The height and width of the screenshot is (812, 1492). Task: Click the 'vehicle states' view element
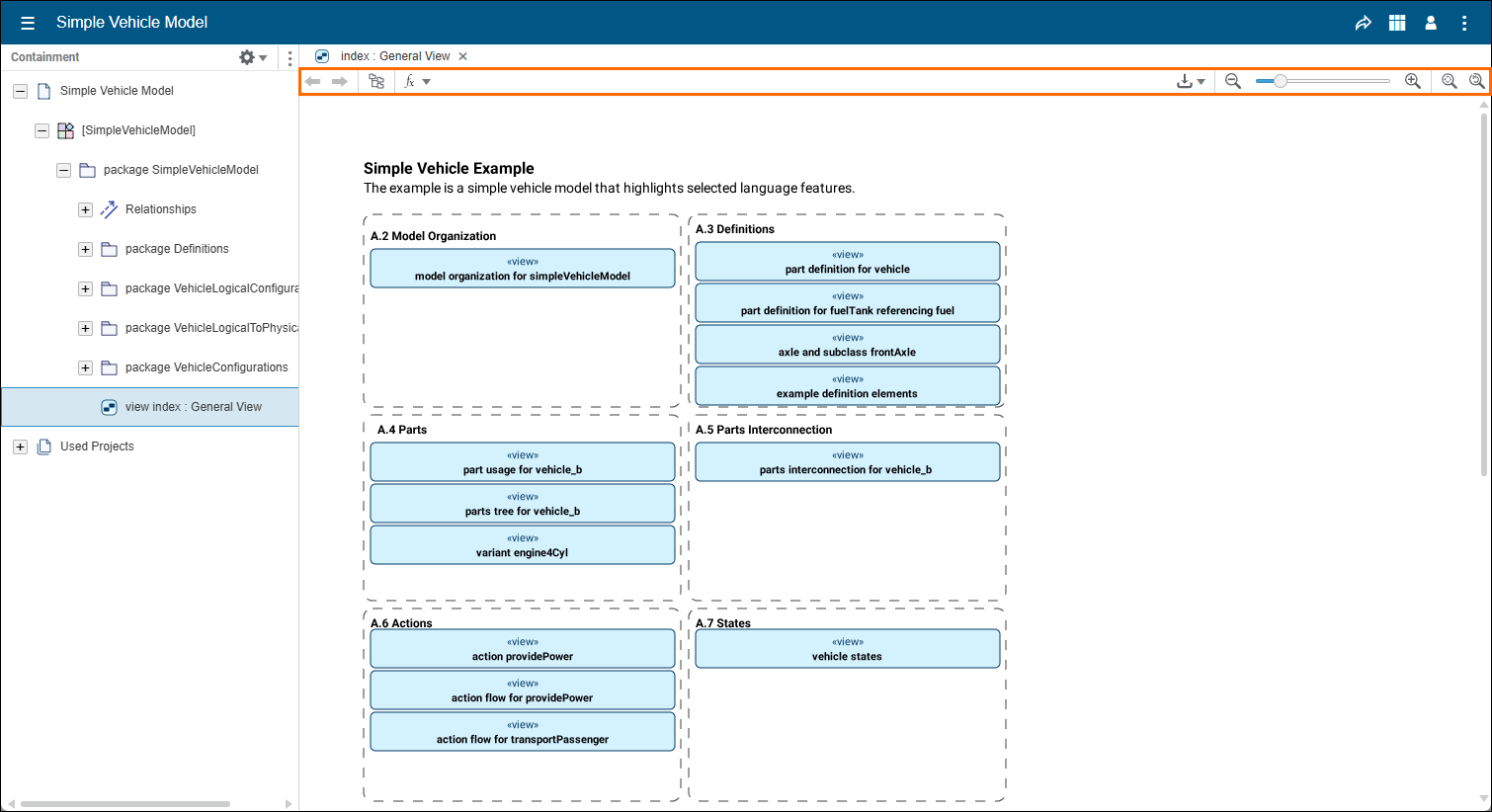coord(847,649)
